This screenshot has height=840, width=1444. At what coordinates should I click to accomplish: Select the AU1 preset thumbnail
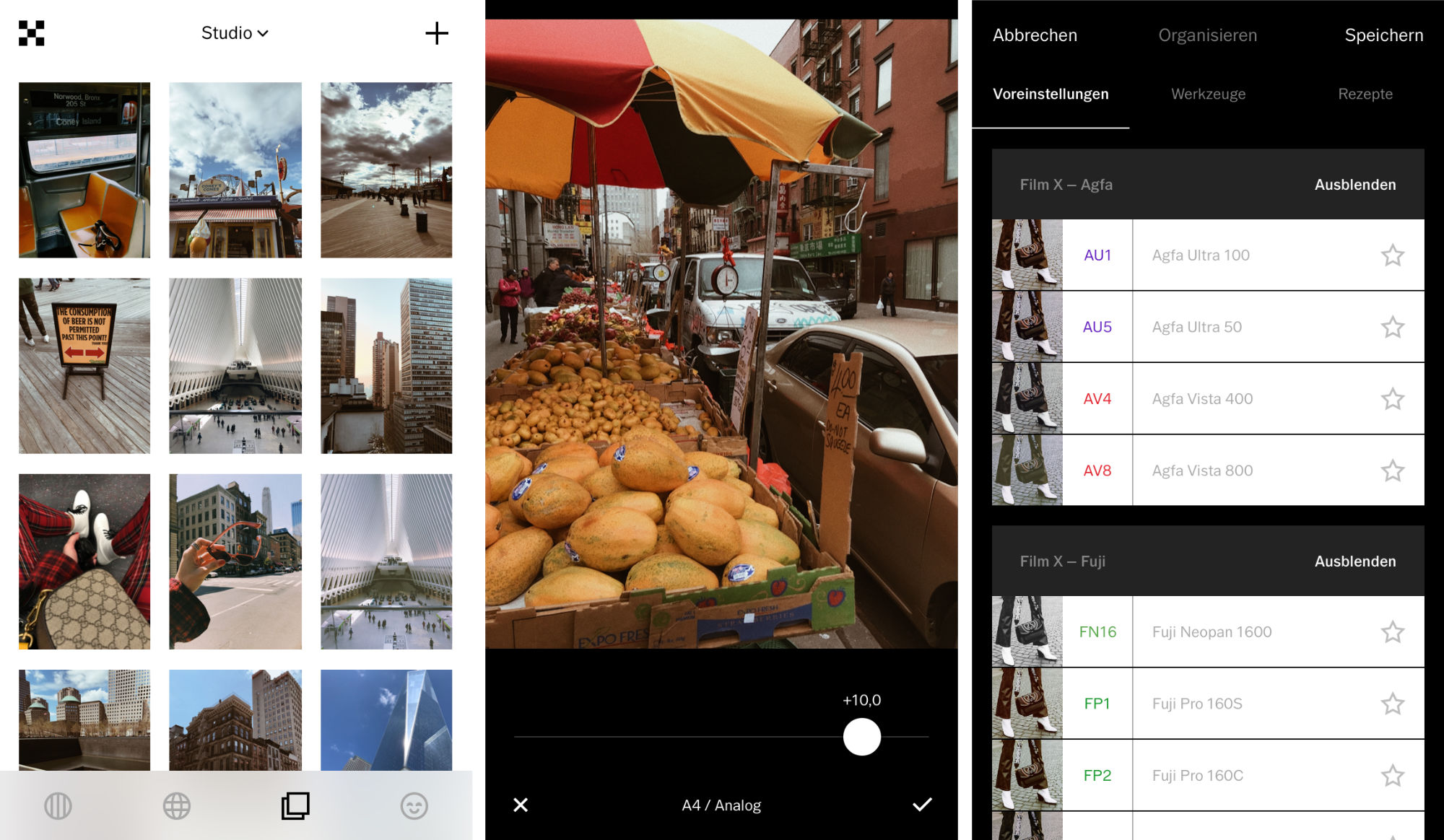(x=1027, y=255)
